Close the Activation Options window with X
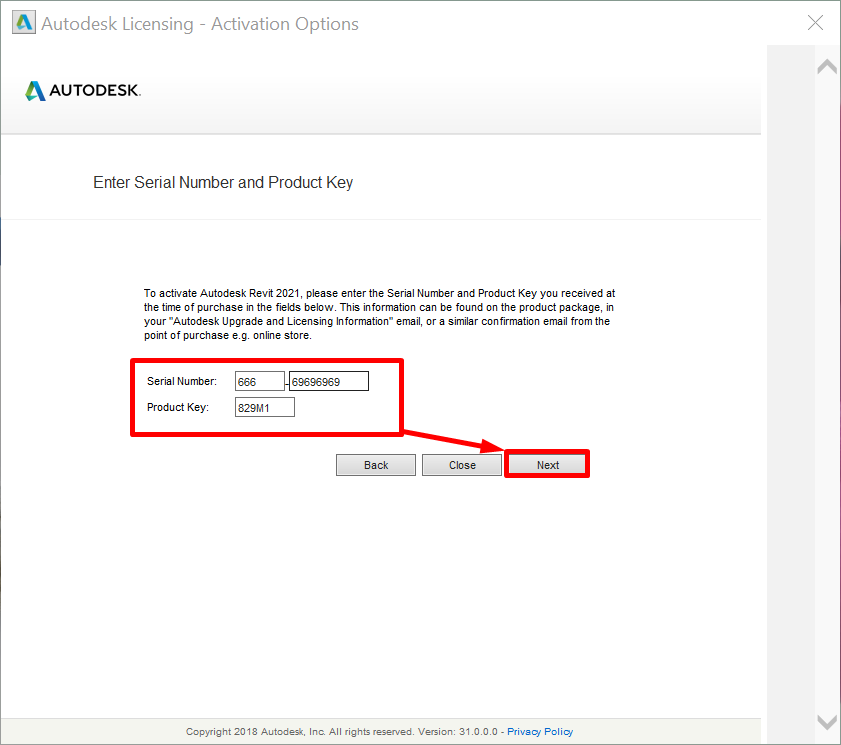 815,23
